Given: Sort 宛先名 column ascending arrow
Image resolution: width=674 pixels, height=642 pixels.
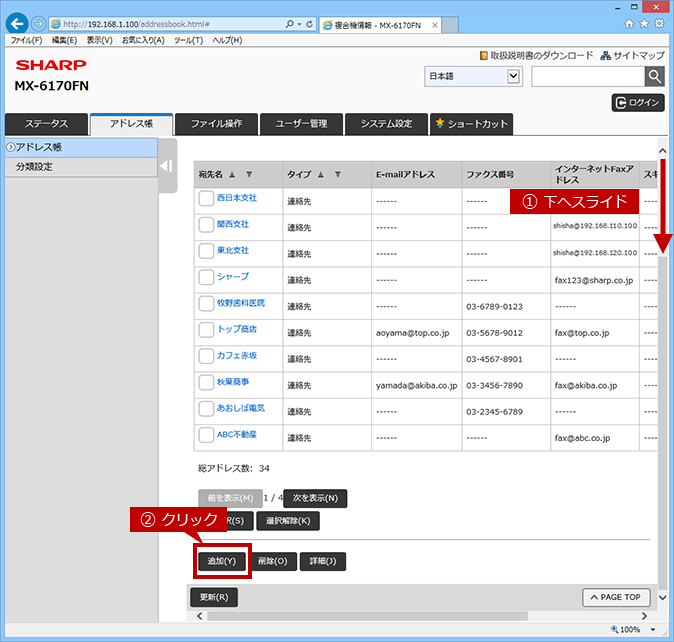Looking at the screenshot, I should tap(232, 174).
